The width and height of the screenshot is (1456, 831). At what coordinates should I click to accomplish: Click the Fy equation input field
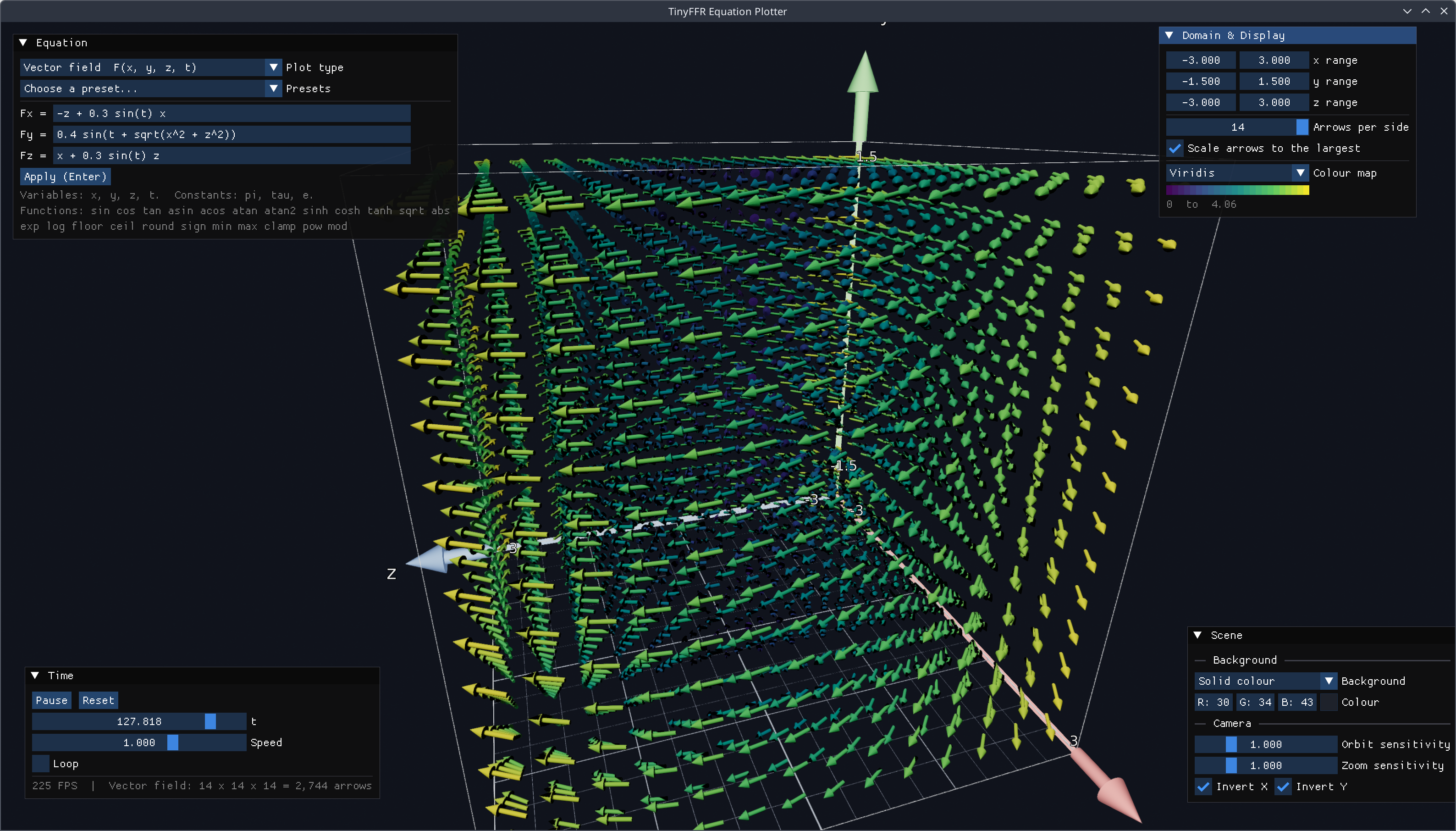pos(232,134)
